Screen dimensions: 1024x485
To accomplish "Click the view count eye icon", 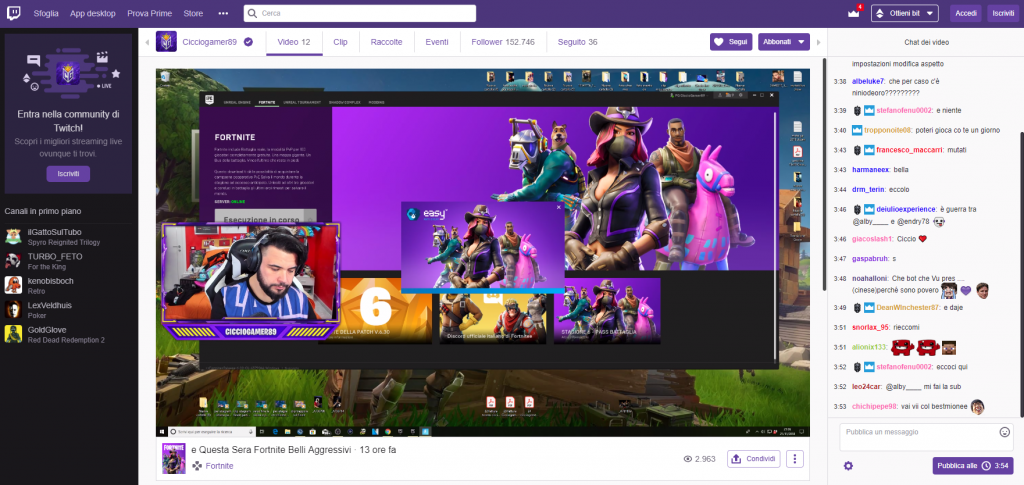I will pos(688,459).
